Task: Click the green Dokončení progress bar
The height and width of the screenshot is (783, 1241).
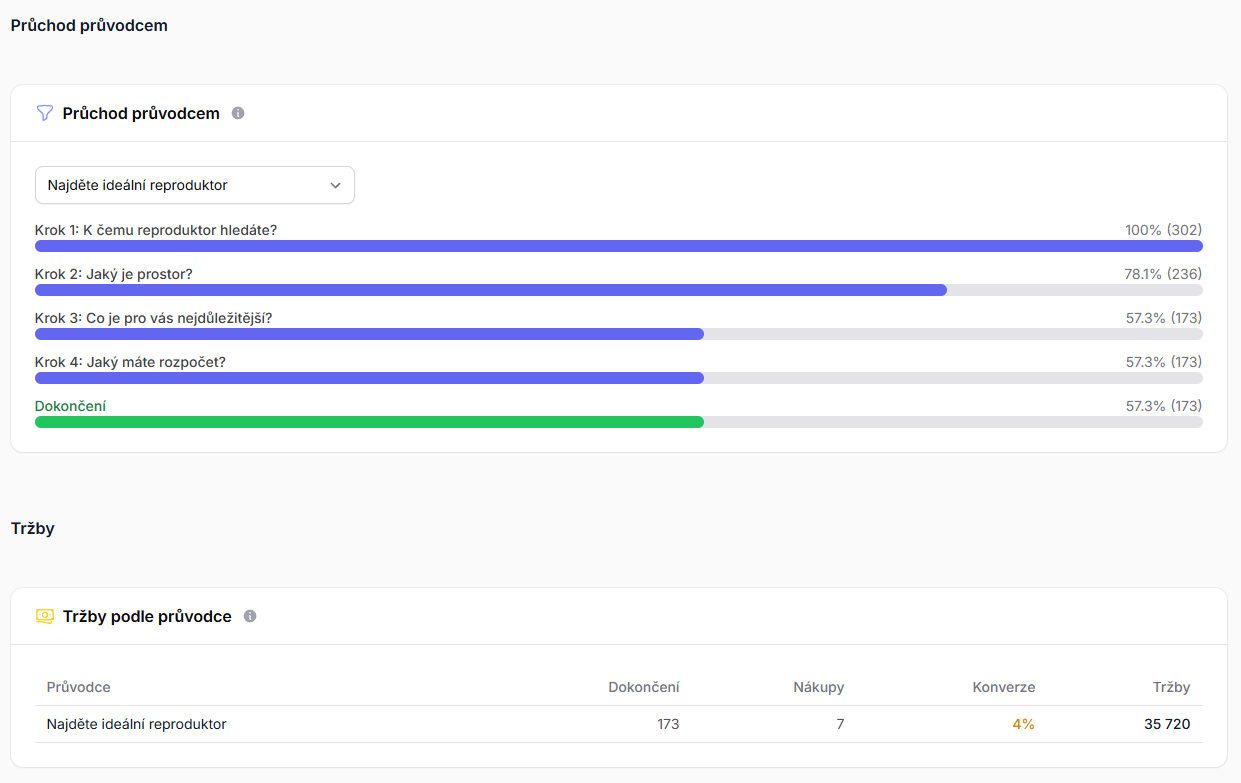Action: pos(619,422)
